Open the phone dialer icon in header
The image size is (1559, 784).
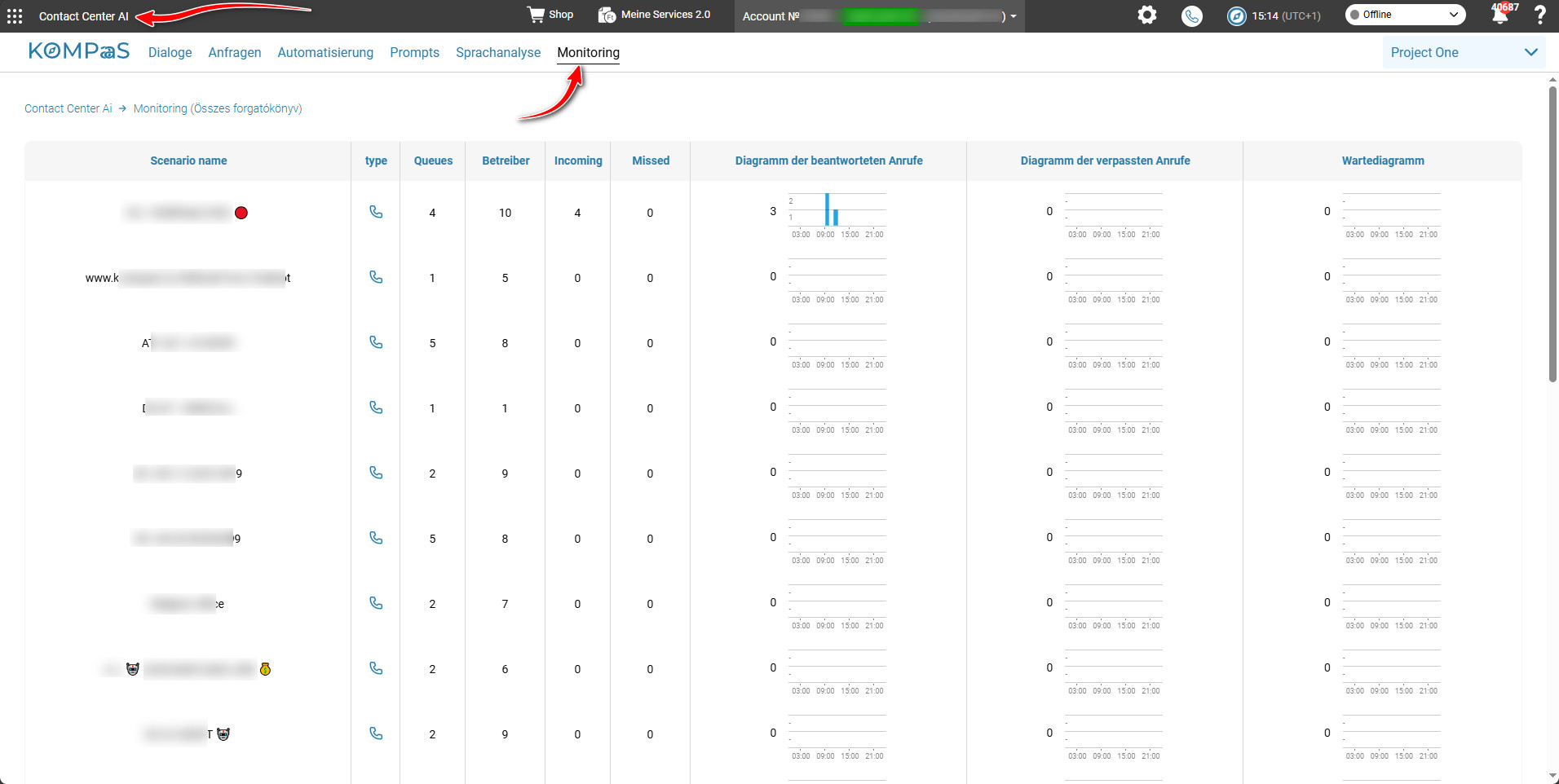1192,15
